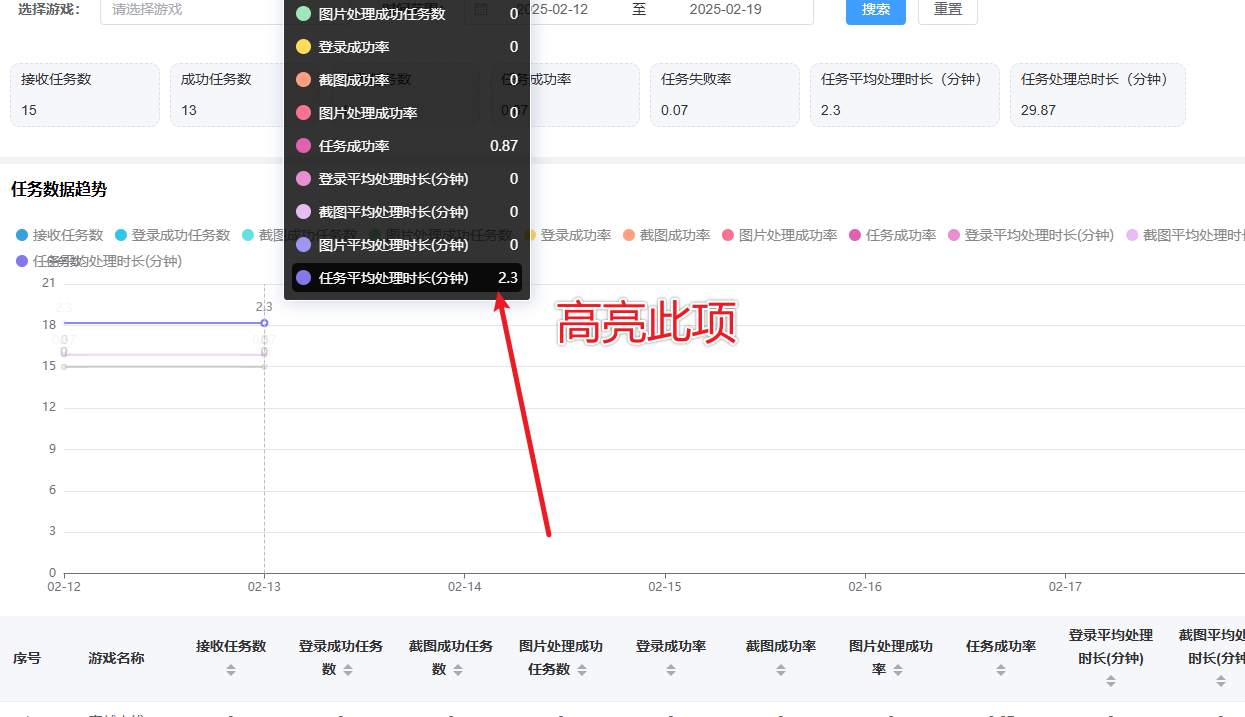Click tooltip row 截图平均处理时长(分钟)
Viewport: 1245px width, 717px height.
[x=407, y=212]
